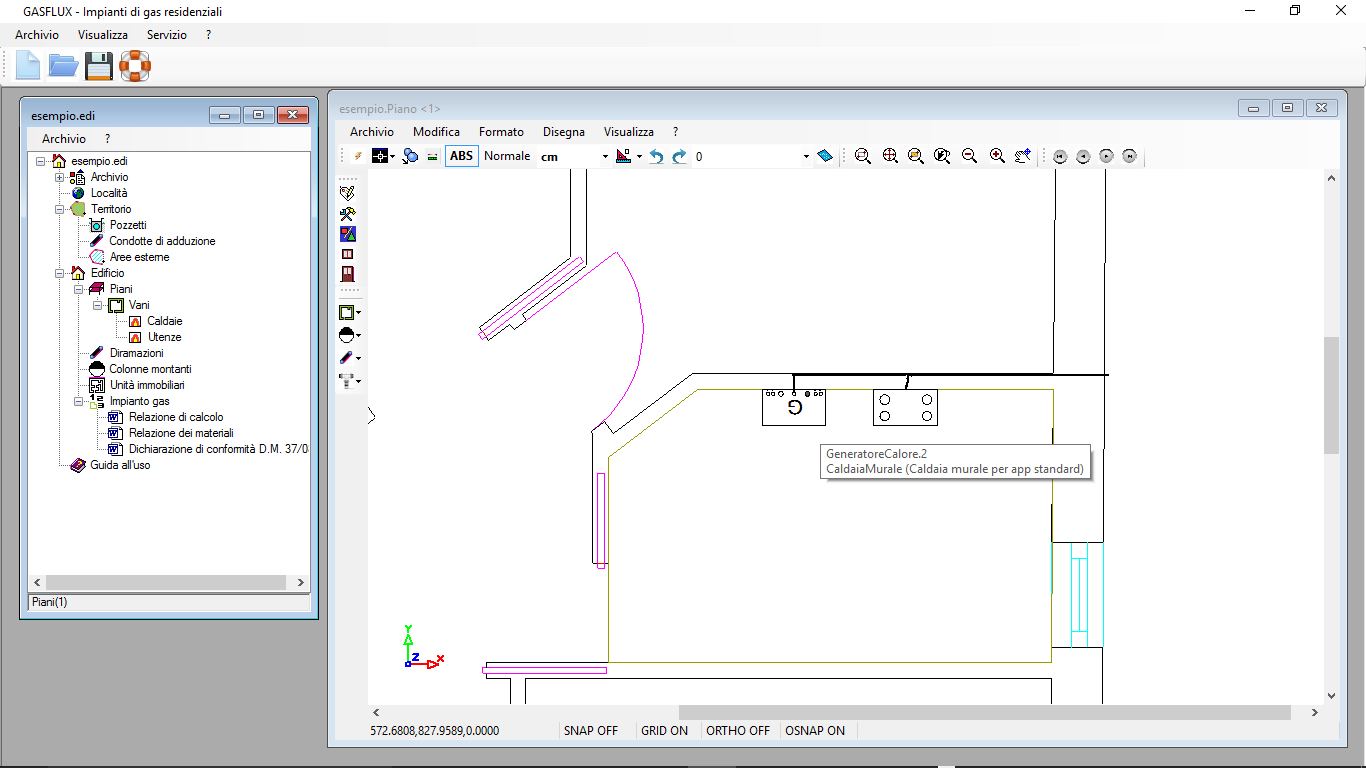The height and width of the screenshot is (768, 1366).
Task: Click the drawing's horizontal scrollbar thumb
Action: [x=984, y=713]
